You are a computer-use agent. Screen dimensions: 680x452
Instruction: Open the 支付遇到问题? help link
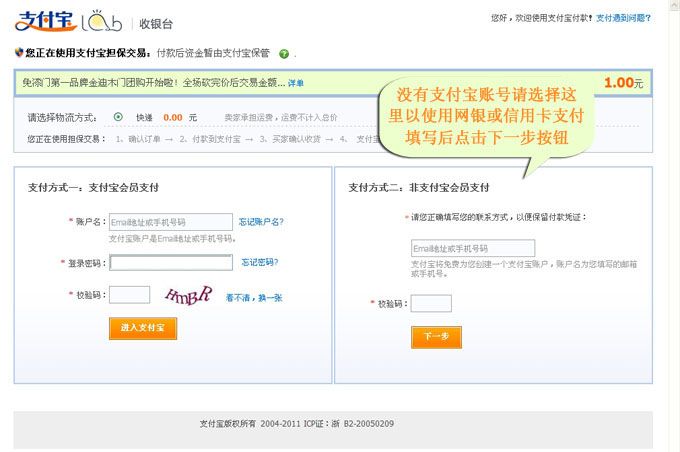623,18
